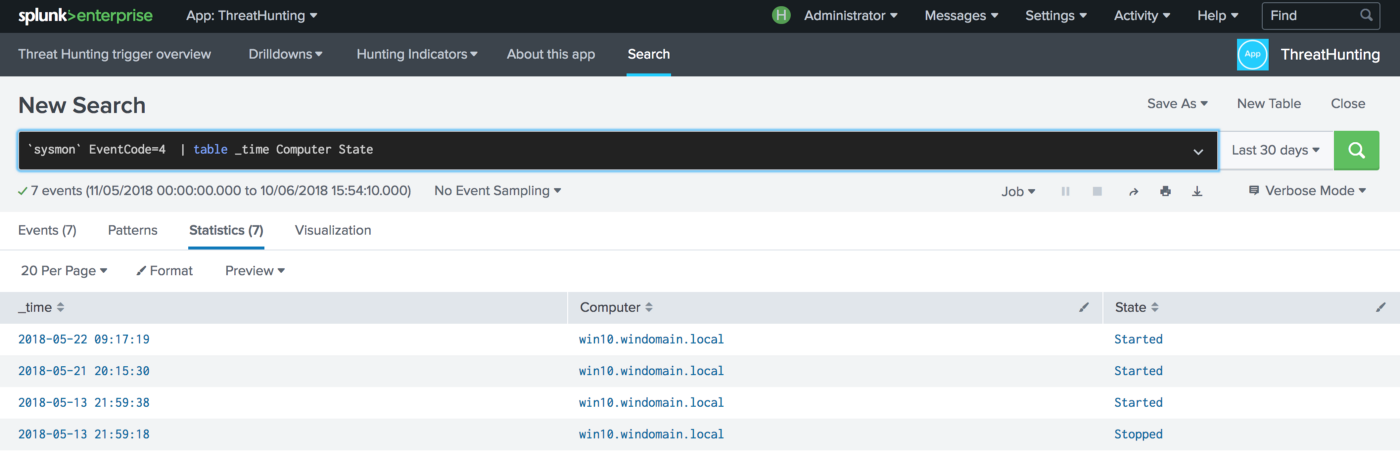The height and width of the screenshot is (454, 1400).
Task: Click win10.windomain.local in 09:17:19 row
Action: (651, 339)
